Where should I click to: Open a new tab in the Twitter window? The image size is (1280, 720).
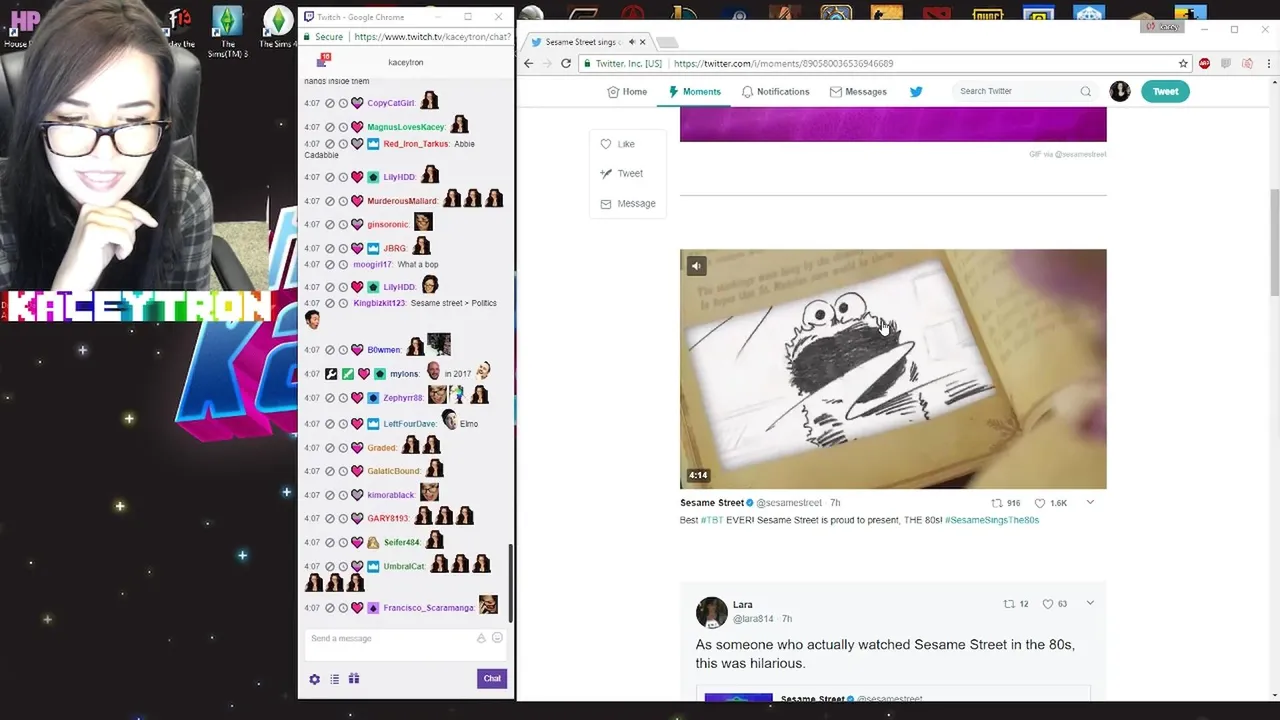pos(667,42)
